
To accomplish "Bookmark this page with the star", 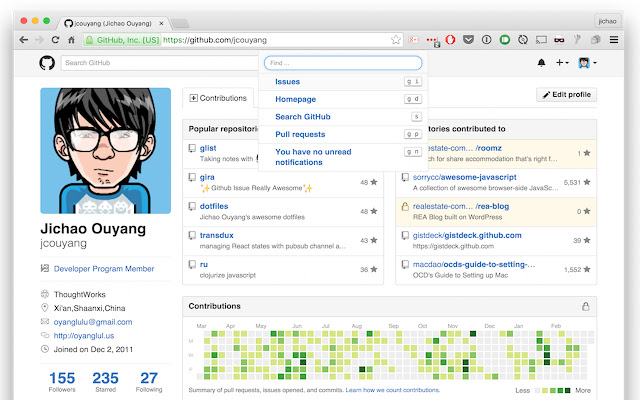I will tap(396, 40).
